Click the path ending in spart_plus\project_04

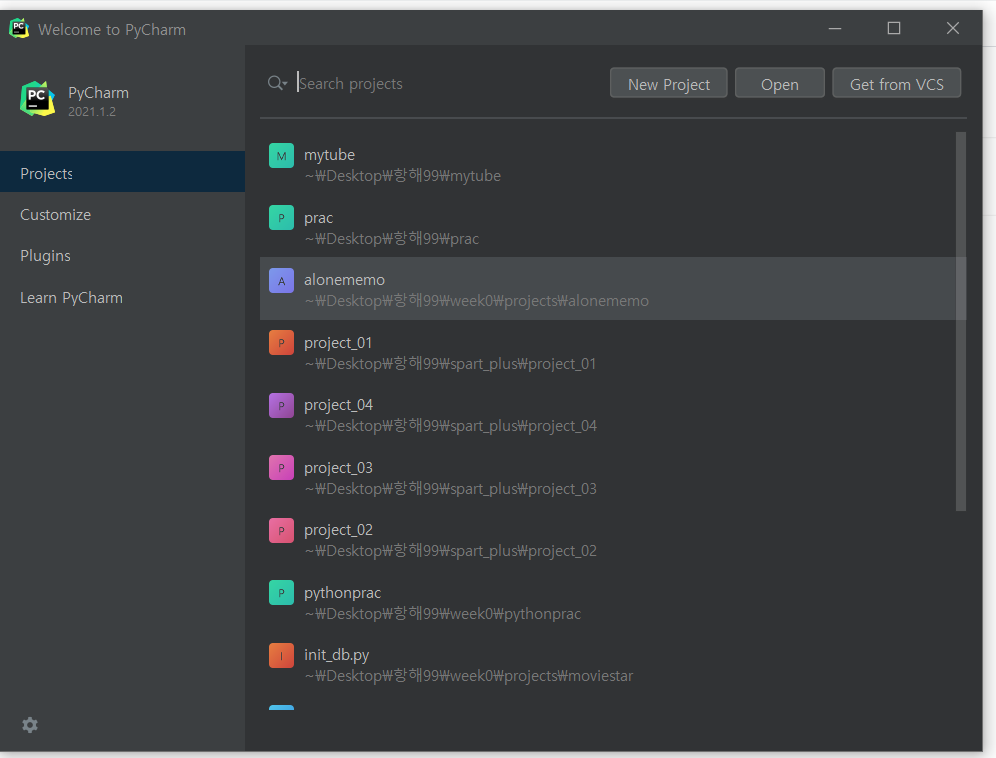click(x=450, y=426)
